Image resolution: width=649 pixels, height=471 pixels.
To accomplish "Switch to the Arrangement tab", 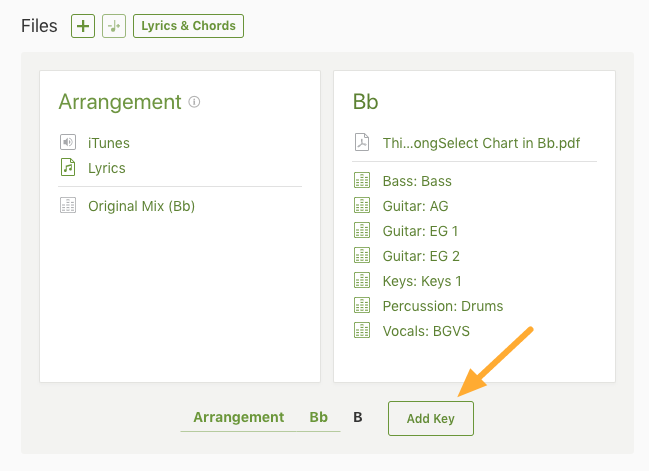I will (x=239, y=417).
